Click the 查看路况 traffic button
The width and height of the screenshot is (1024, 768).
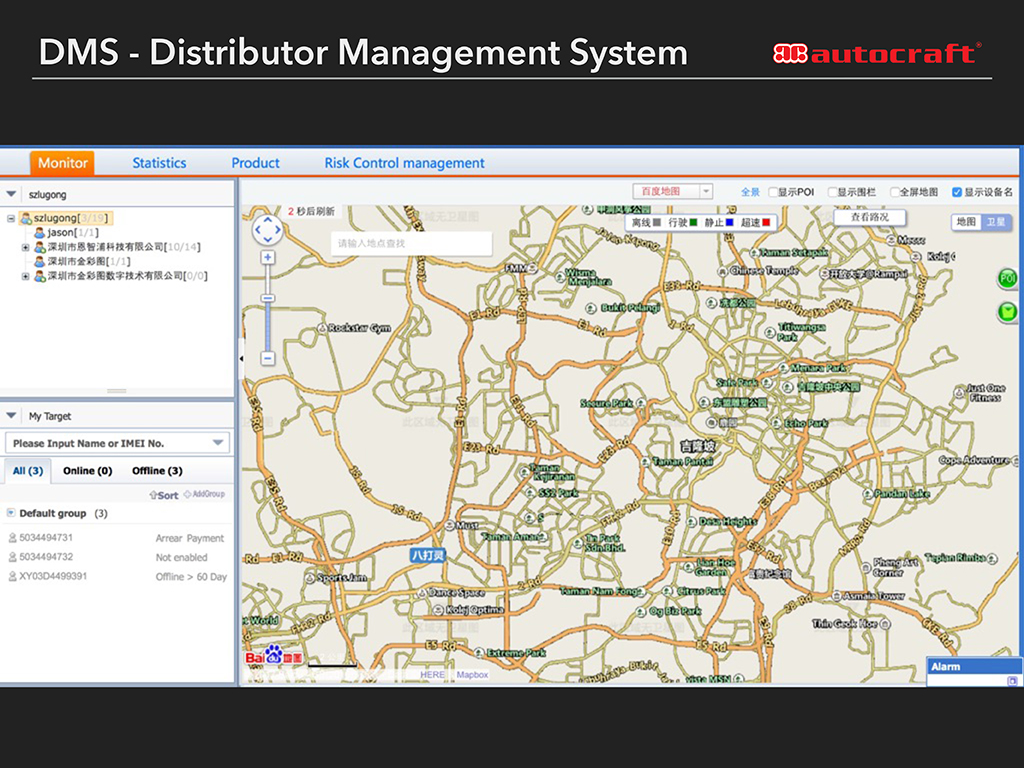coord(870,217)
